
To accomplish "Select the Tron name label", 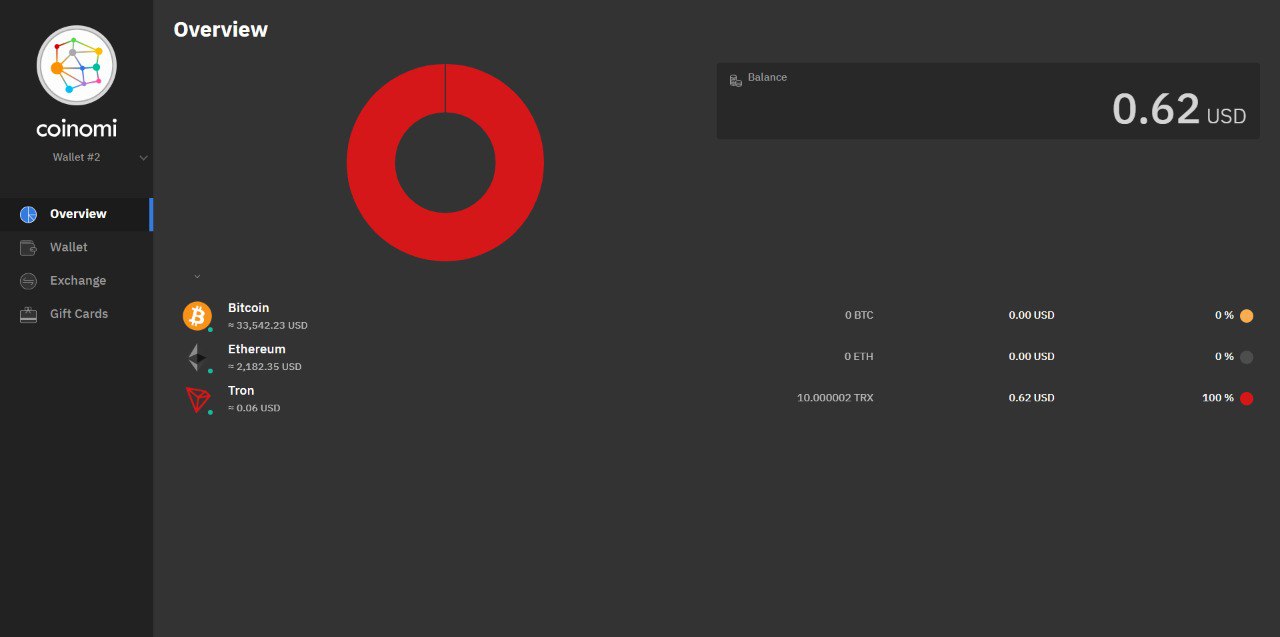I will coord(241,390).
